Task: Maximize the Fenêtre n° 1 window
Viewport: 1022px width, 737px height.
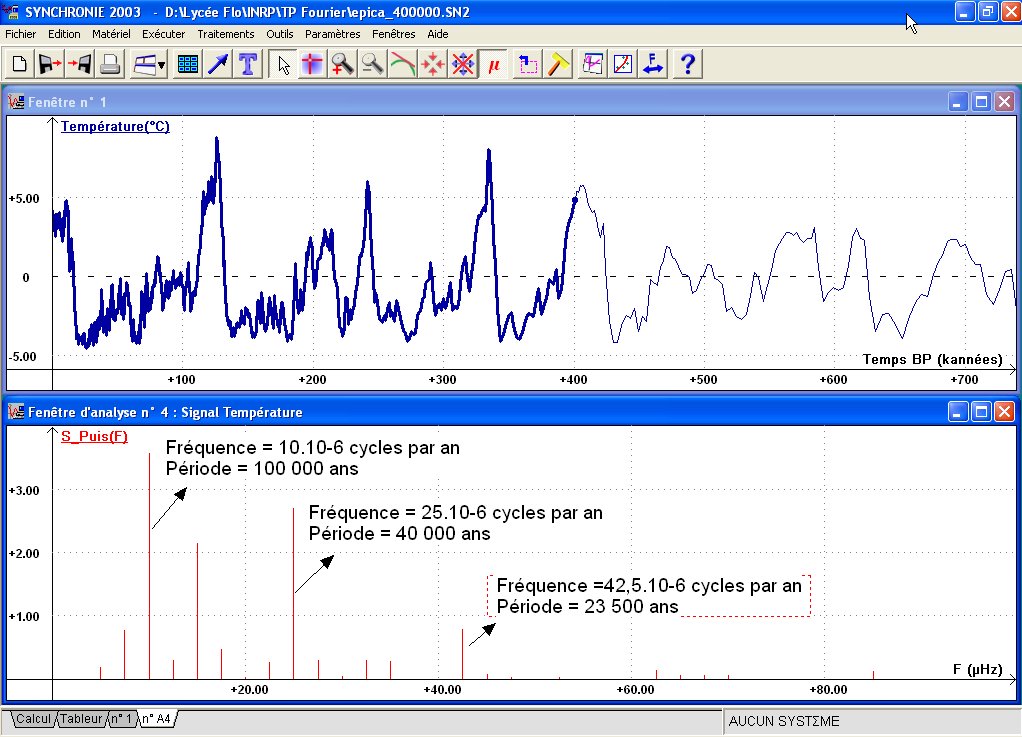Action: pos(981,102)
